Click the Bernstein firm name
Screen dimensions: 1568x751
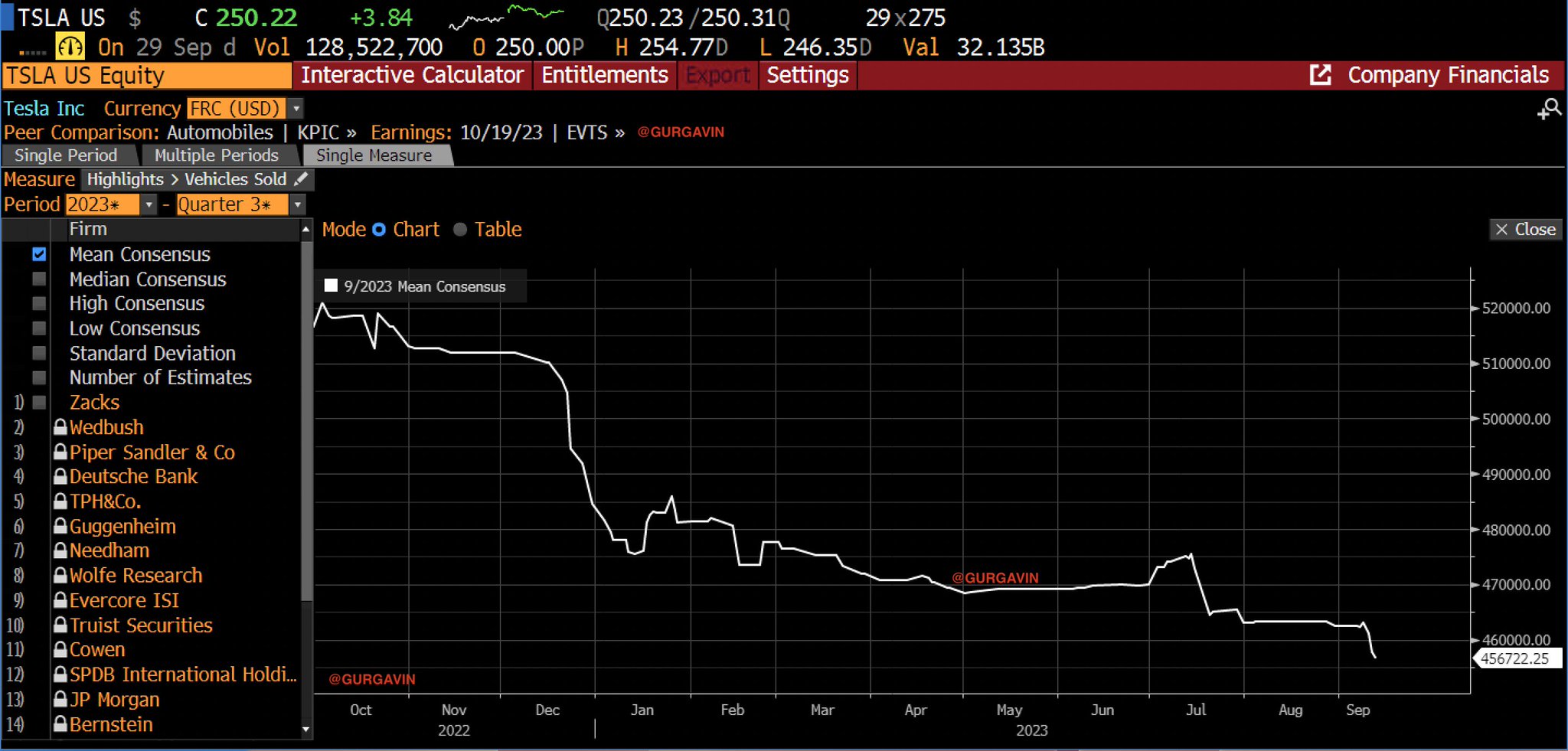pos(111,724)
